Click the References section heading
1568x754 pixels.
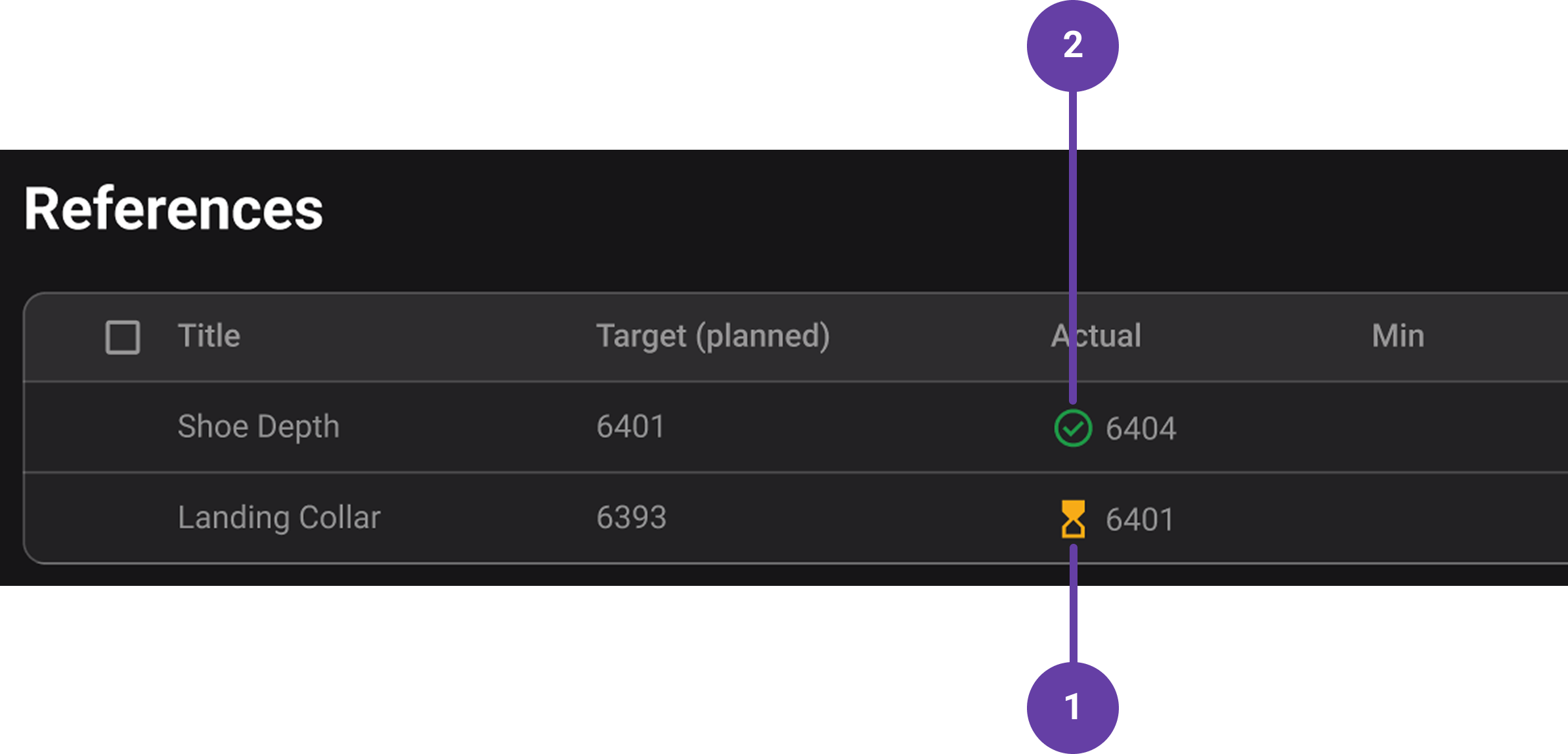(173, 209)
